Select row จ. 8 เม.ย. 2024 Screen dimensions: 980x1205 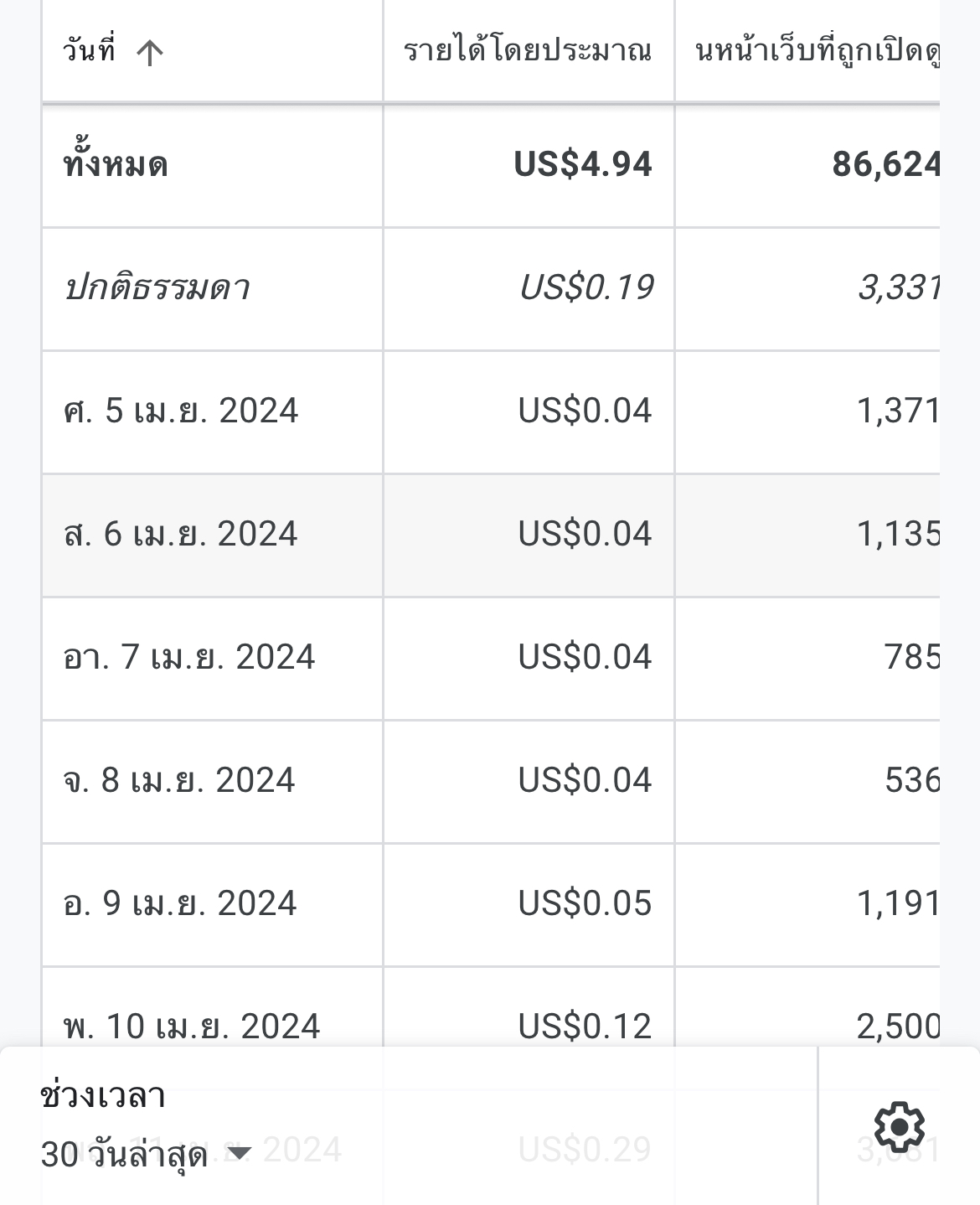(491, 782)
